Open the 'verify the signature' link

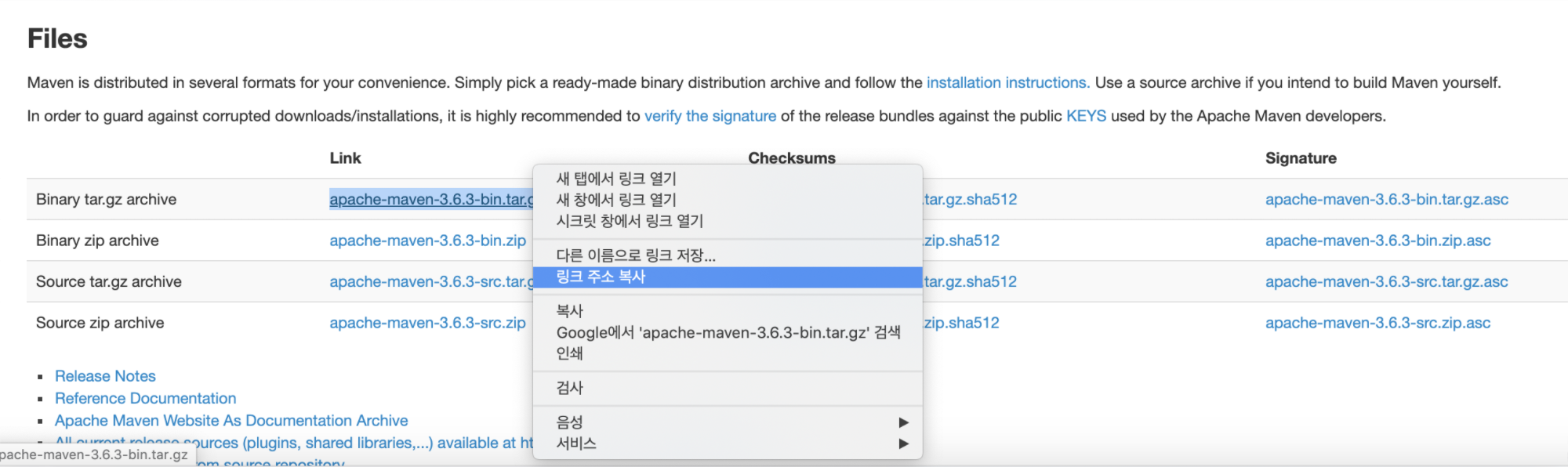(x=710, y=116)
